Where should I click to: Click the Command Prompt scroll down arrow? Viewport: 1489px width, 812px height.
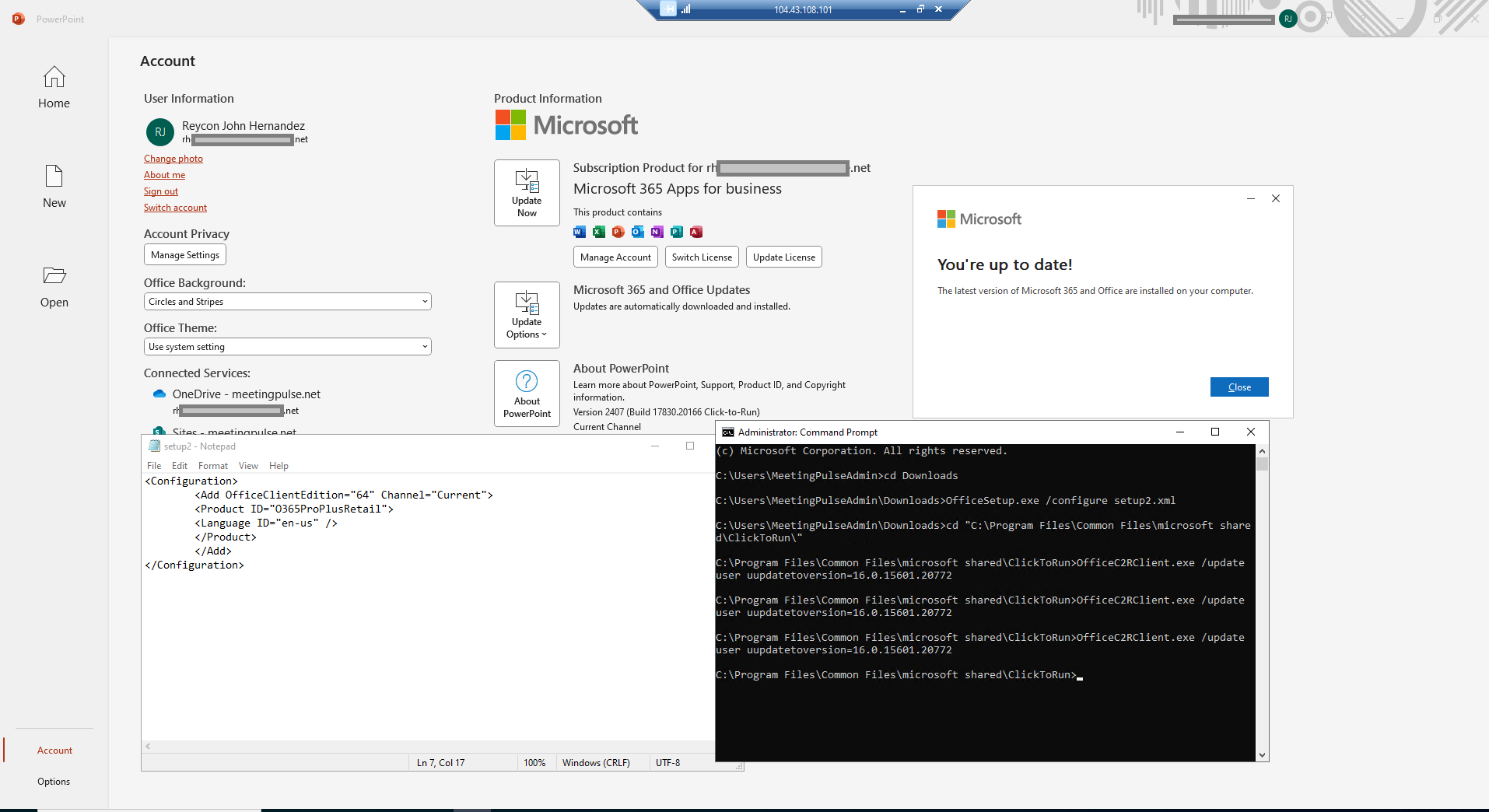(1262, 755)
